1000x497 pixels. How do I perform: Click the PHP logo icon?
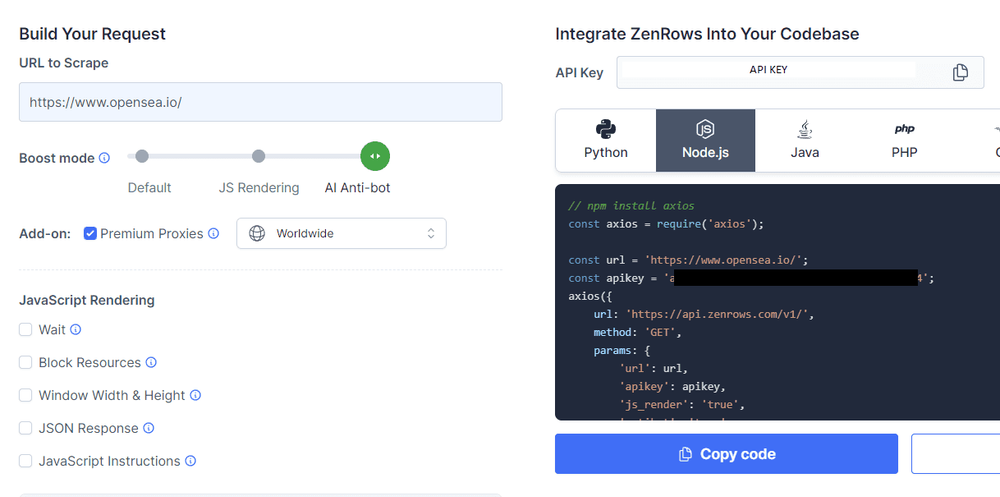click(x=904, y=130)
